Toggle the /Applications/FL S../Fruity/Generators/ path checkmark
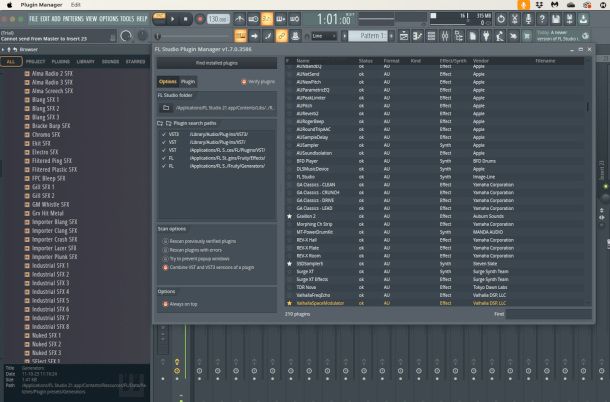 pyautogui.click(x=163, y=166)
